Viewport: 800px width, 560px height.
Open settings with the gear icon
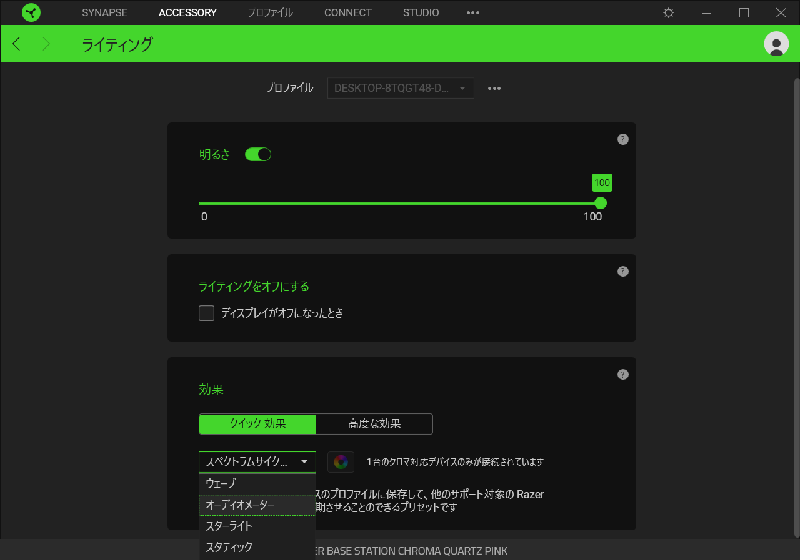pos(668,13)
